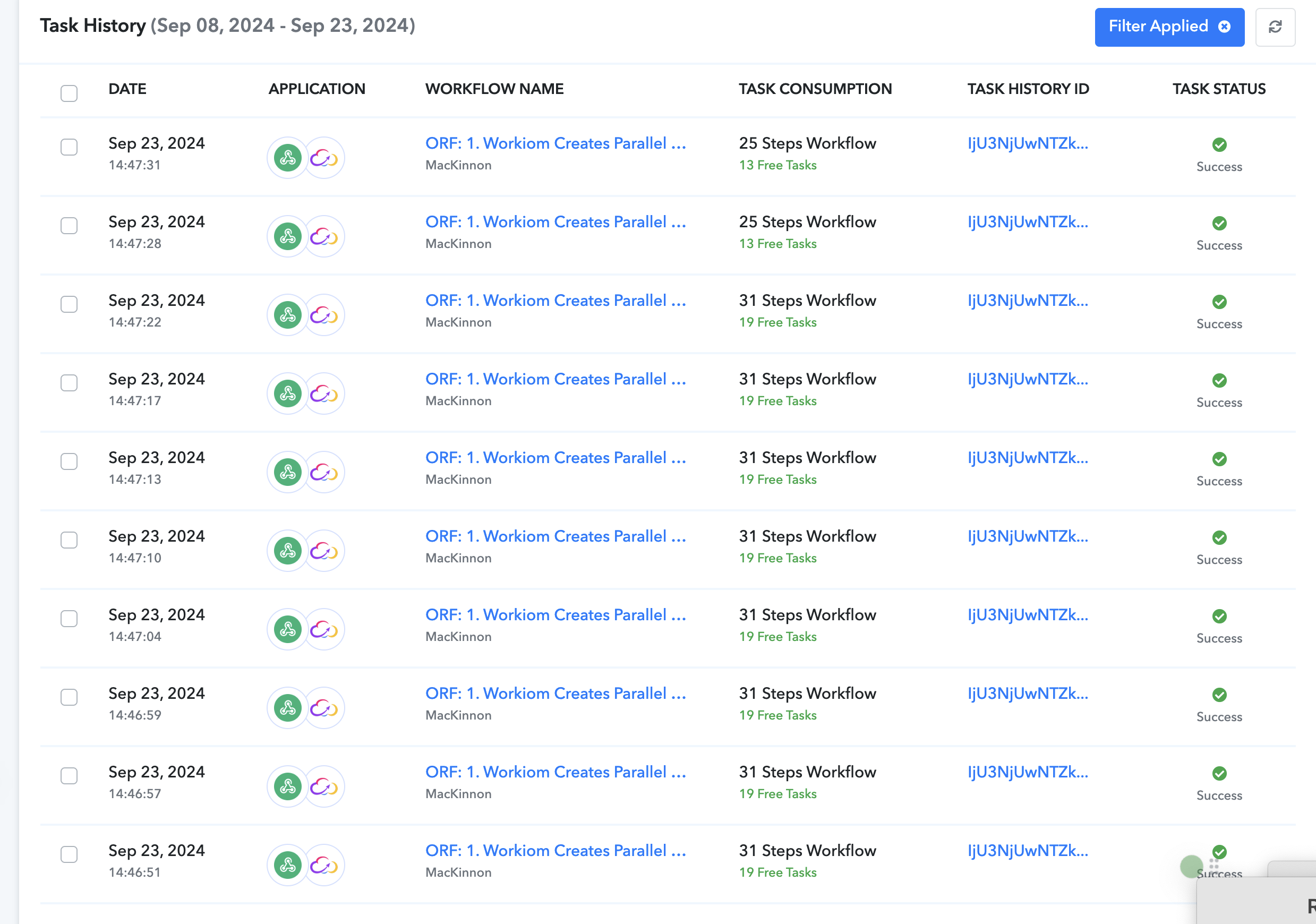This screenshot has height=924, width=1316.
Task: Check the row for 14:47:31
Action: 70,147
